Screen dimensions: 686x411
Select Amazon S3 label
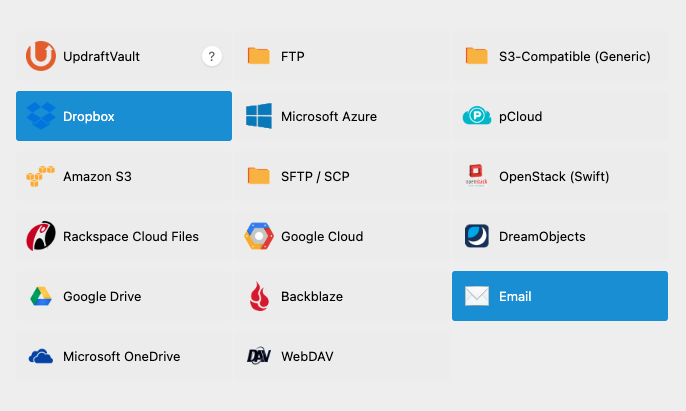(97, 176)
